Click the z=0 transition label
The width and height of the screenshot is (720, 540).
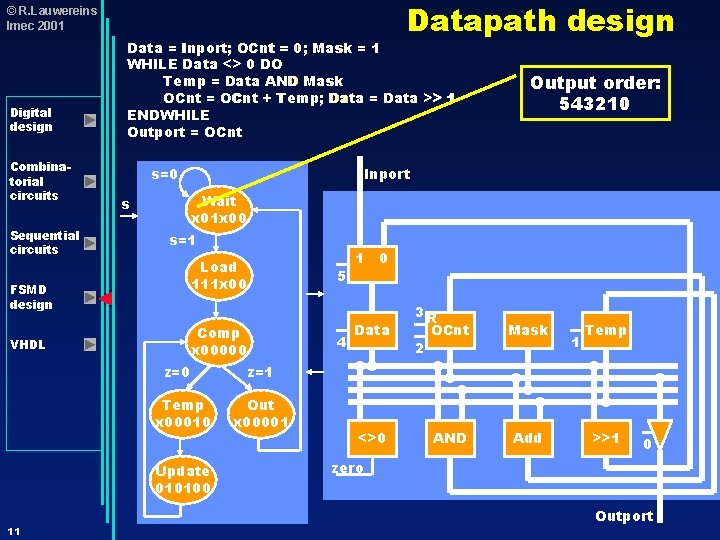177,372
